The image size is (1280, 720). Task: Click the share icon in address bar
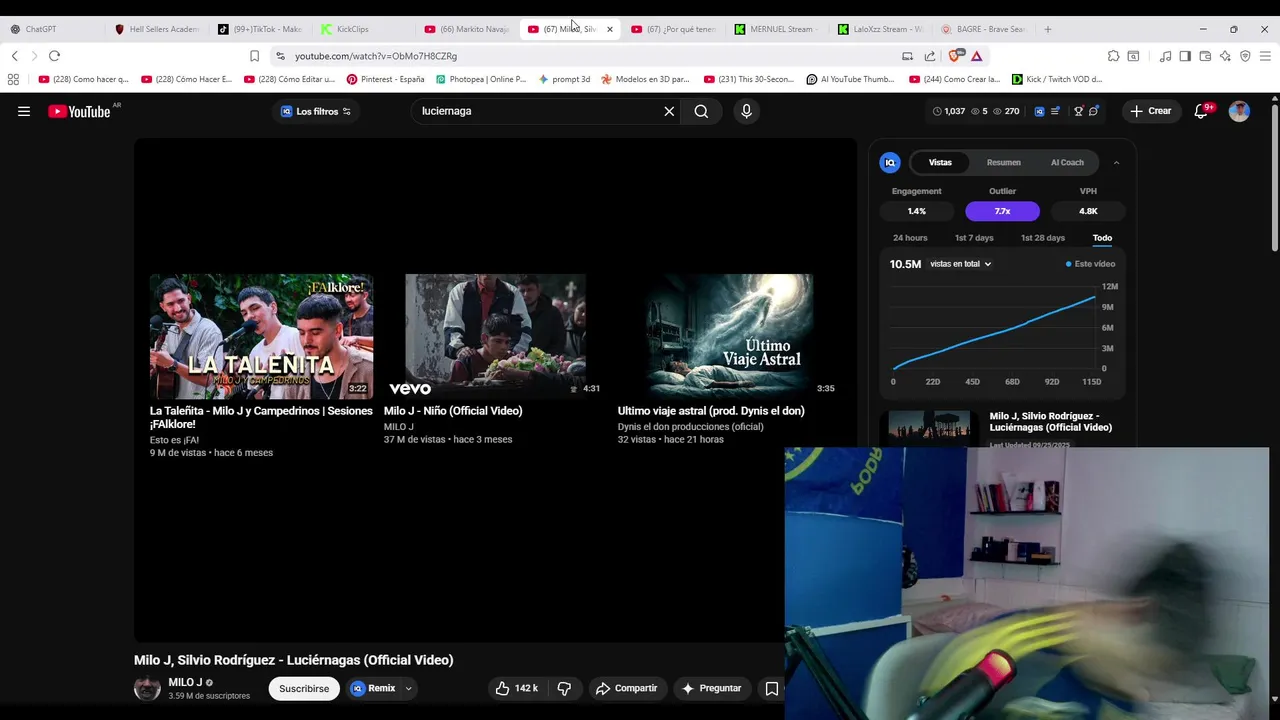click(930, 56)
